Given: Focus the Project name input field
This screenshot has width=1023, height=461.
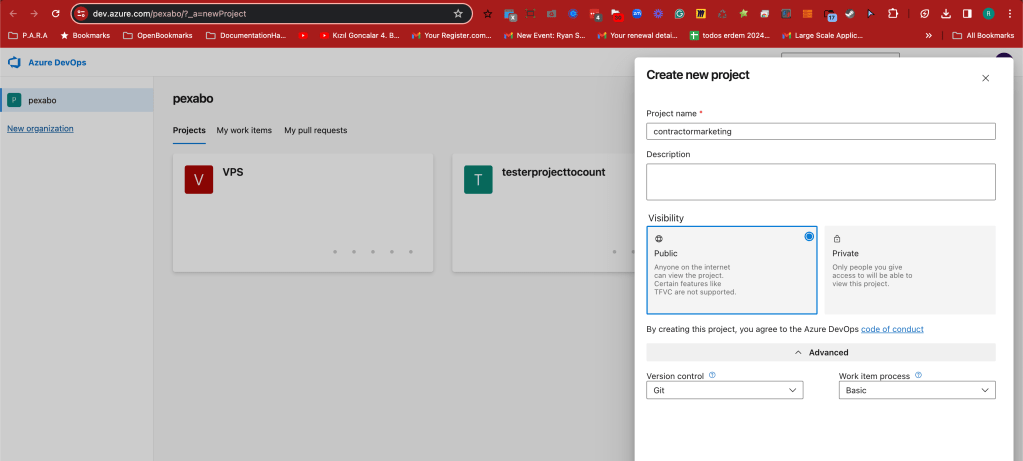Looking at the screenshot, I should 821,131.
